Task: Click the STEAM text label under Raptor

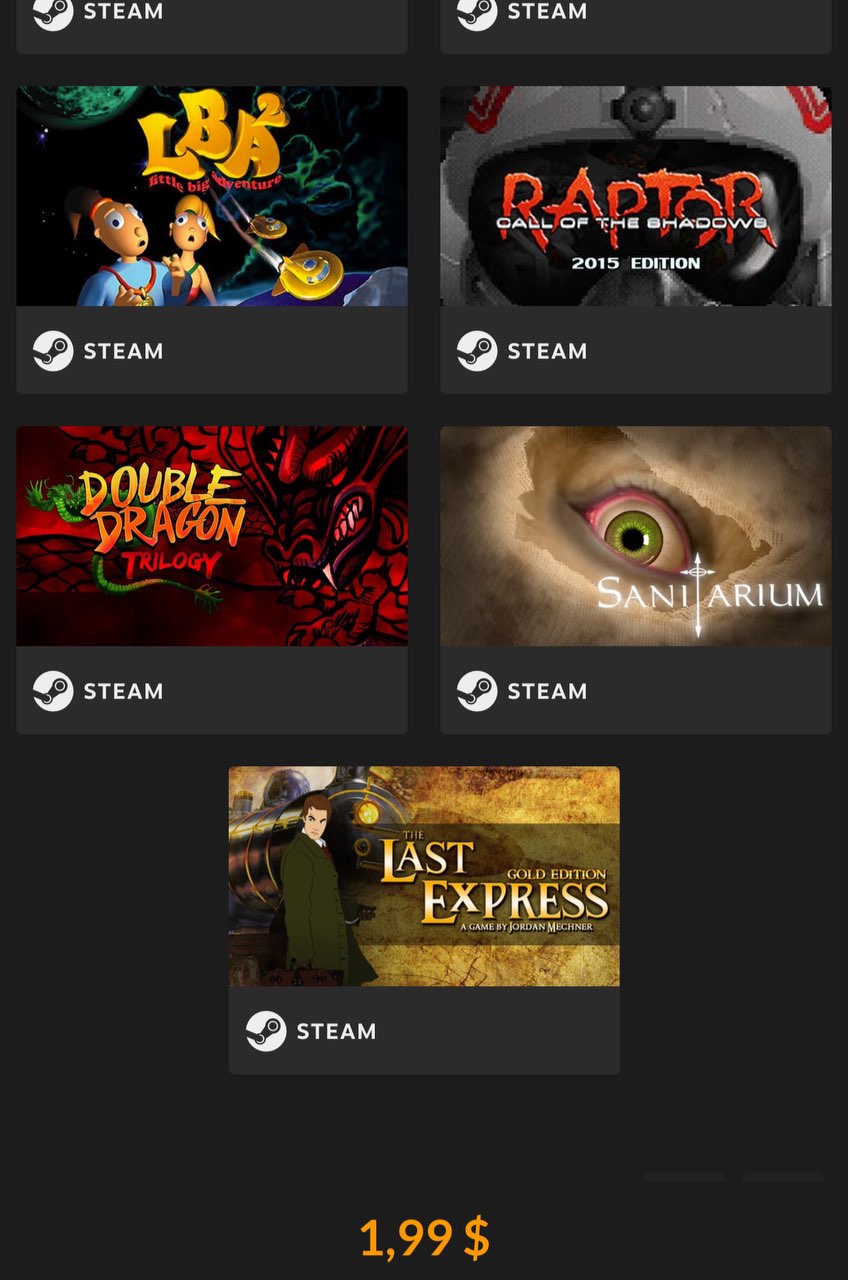Action: click(547, 351)
